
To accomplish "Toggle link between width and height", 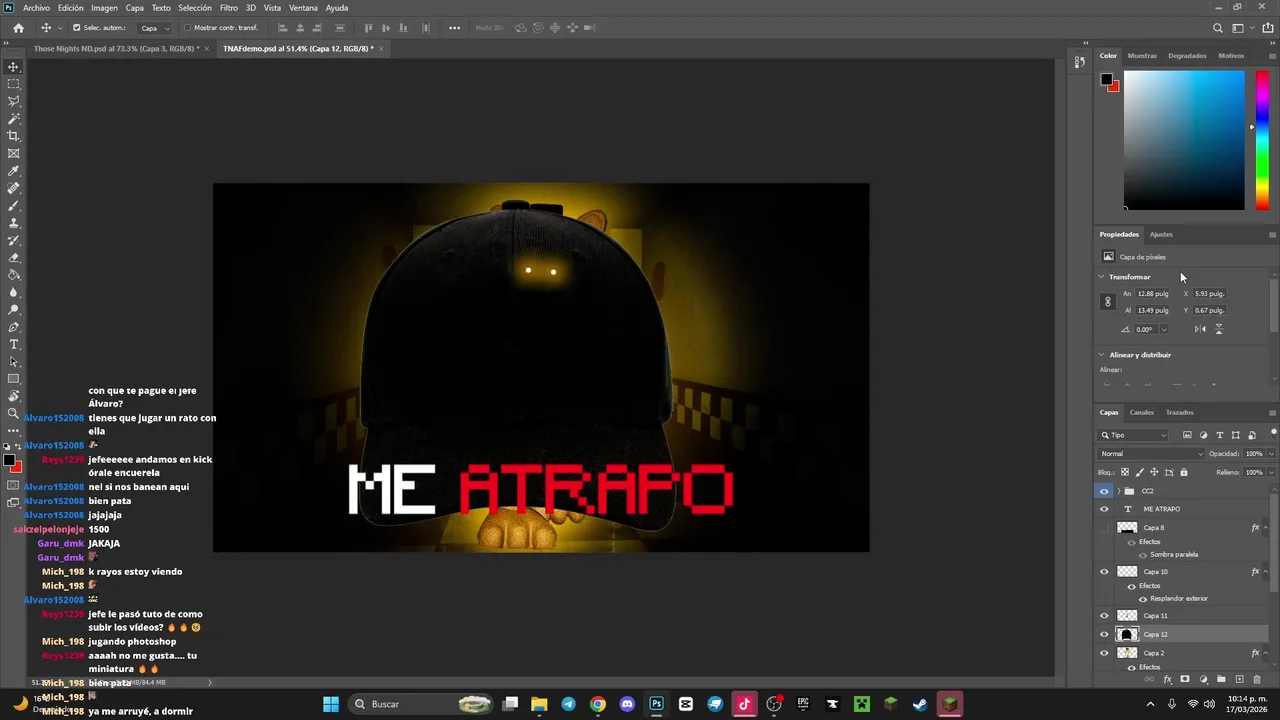I will (x=1107, y=302).
